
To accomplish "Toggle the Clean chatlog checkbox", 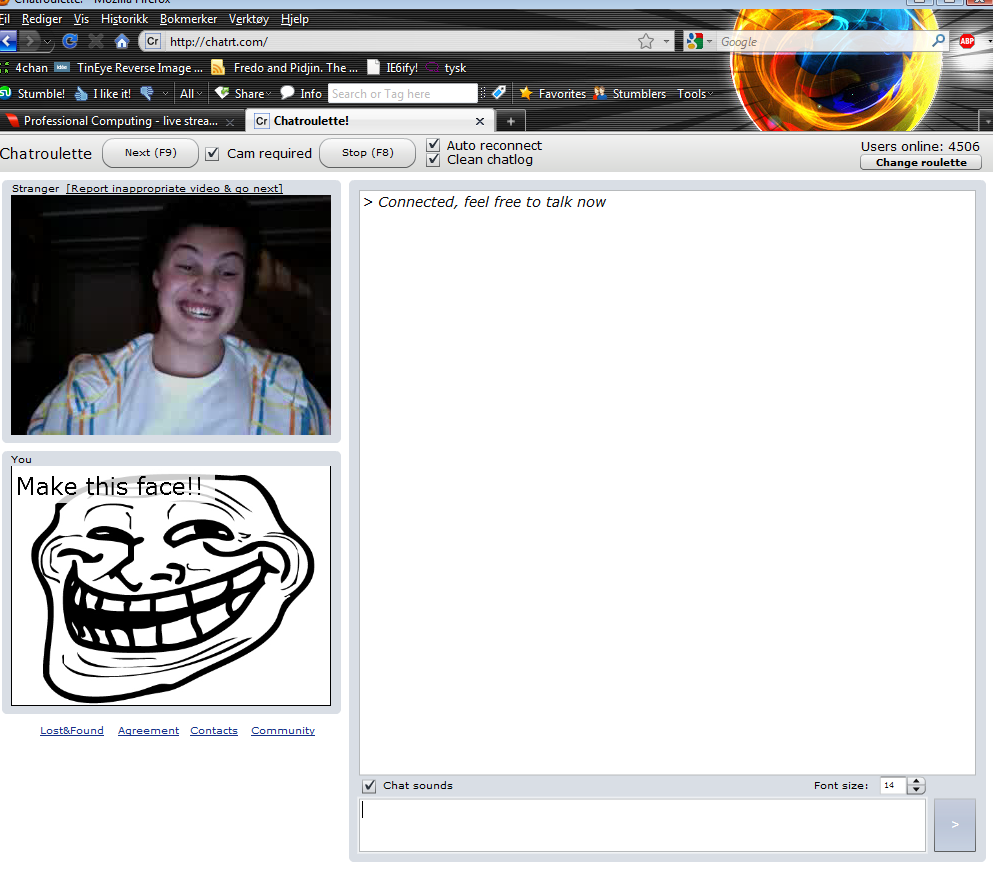I will tap(433, 160).
